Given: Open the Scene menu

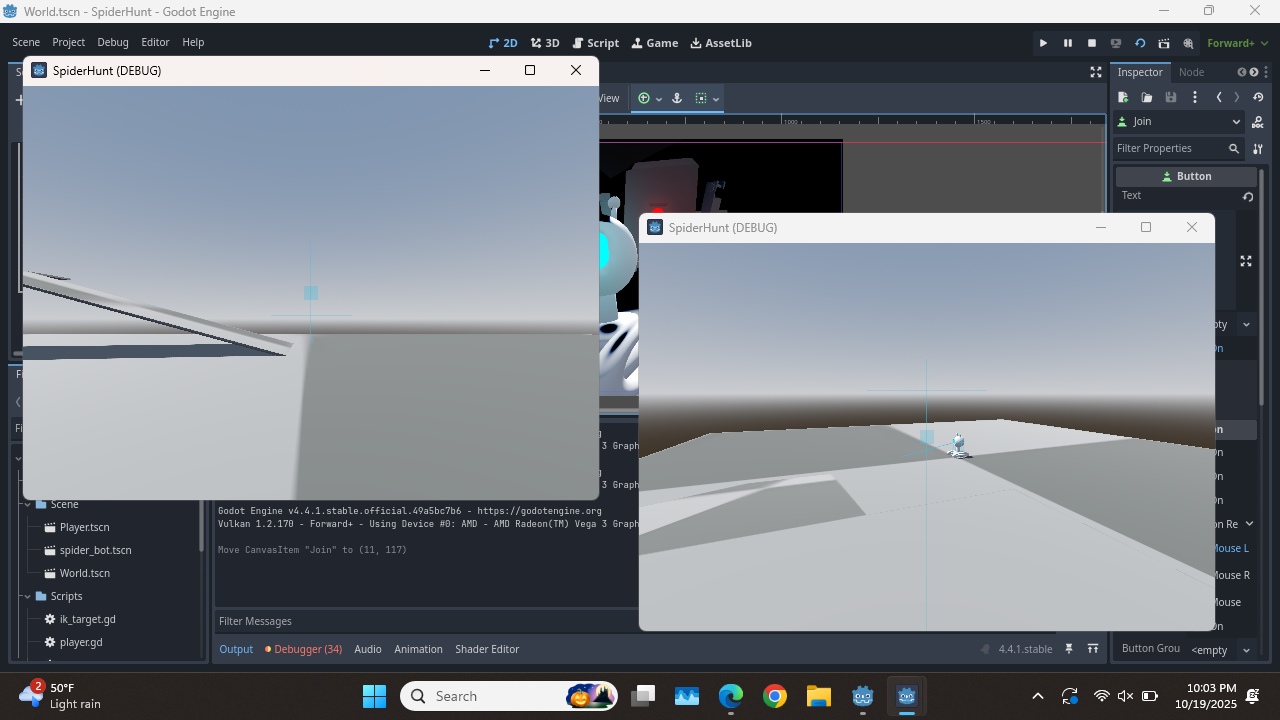Looking at the screenshot, I should pos(26,42).
